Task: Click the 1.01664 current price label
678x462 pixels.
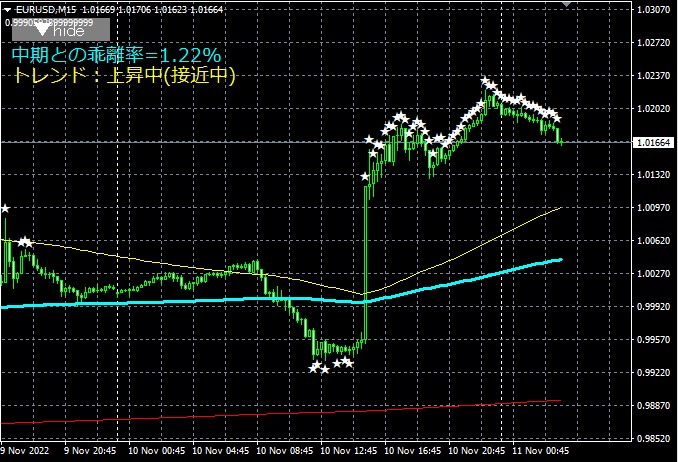Action: (653, 142)
